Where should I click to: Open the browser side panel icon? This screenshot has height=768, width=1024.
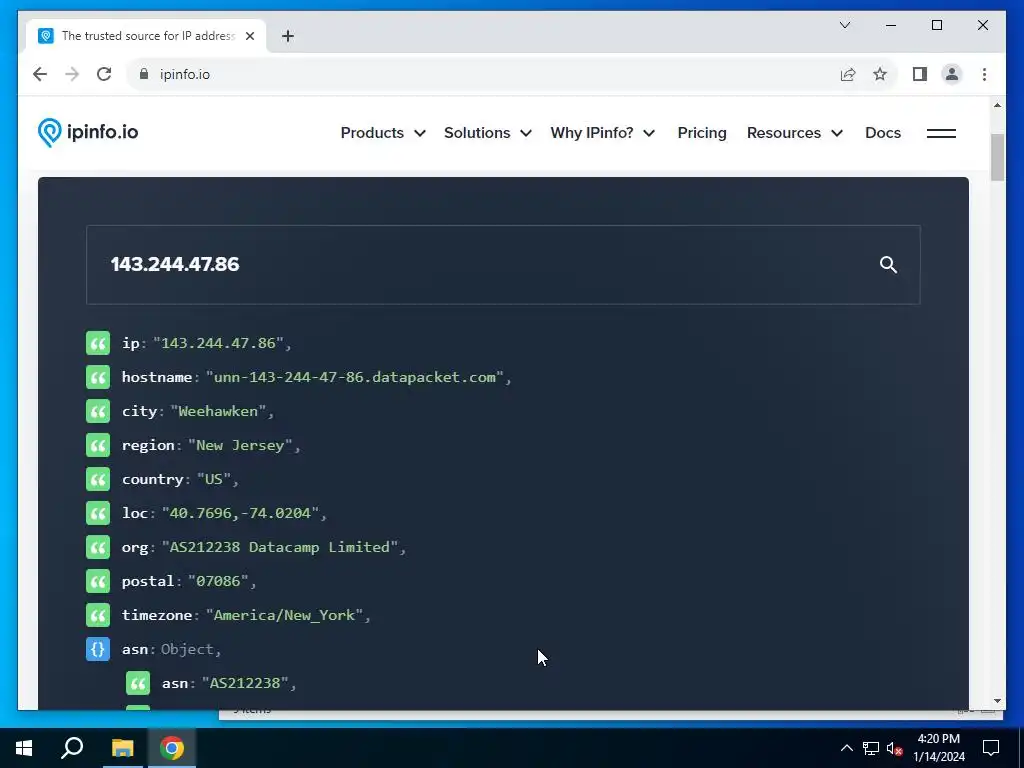(x=920, y=74)
